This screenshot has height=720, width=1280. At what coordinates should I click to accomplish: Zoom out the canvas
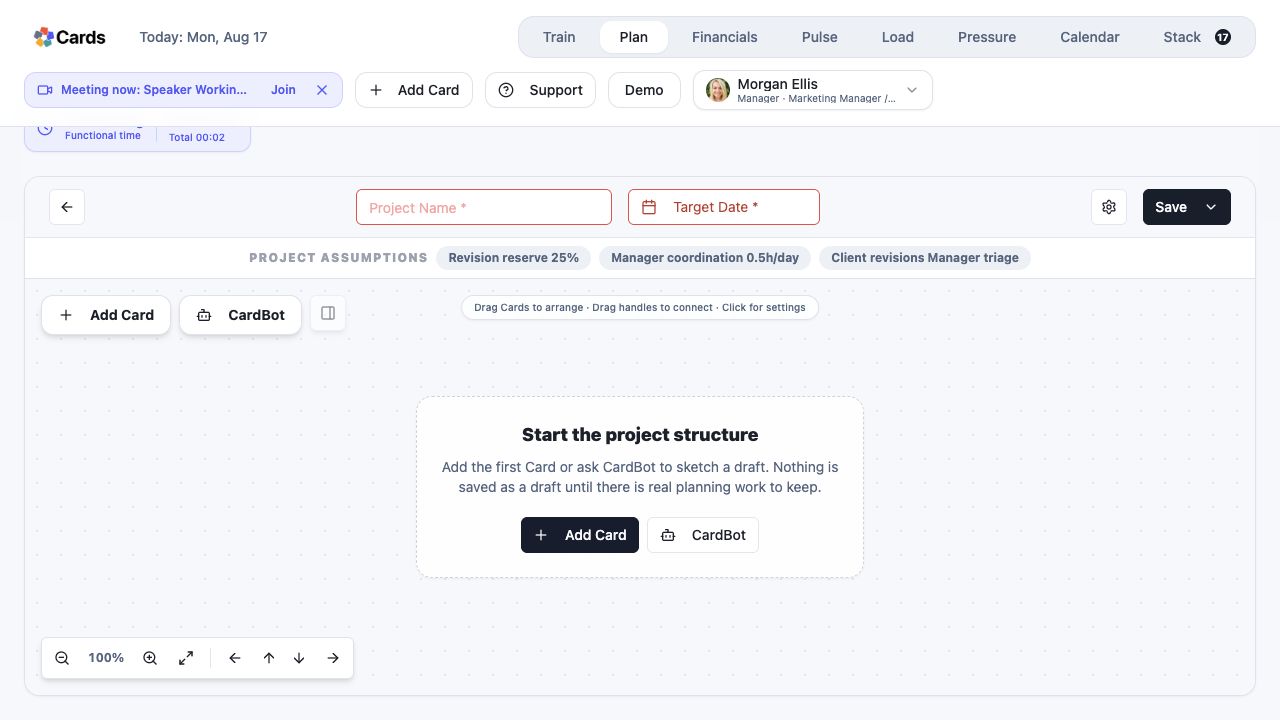(x=62, y=658)
